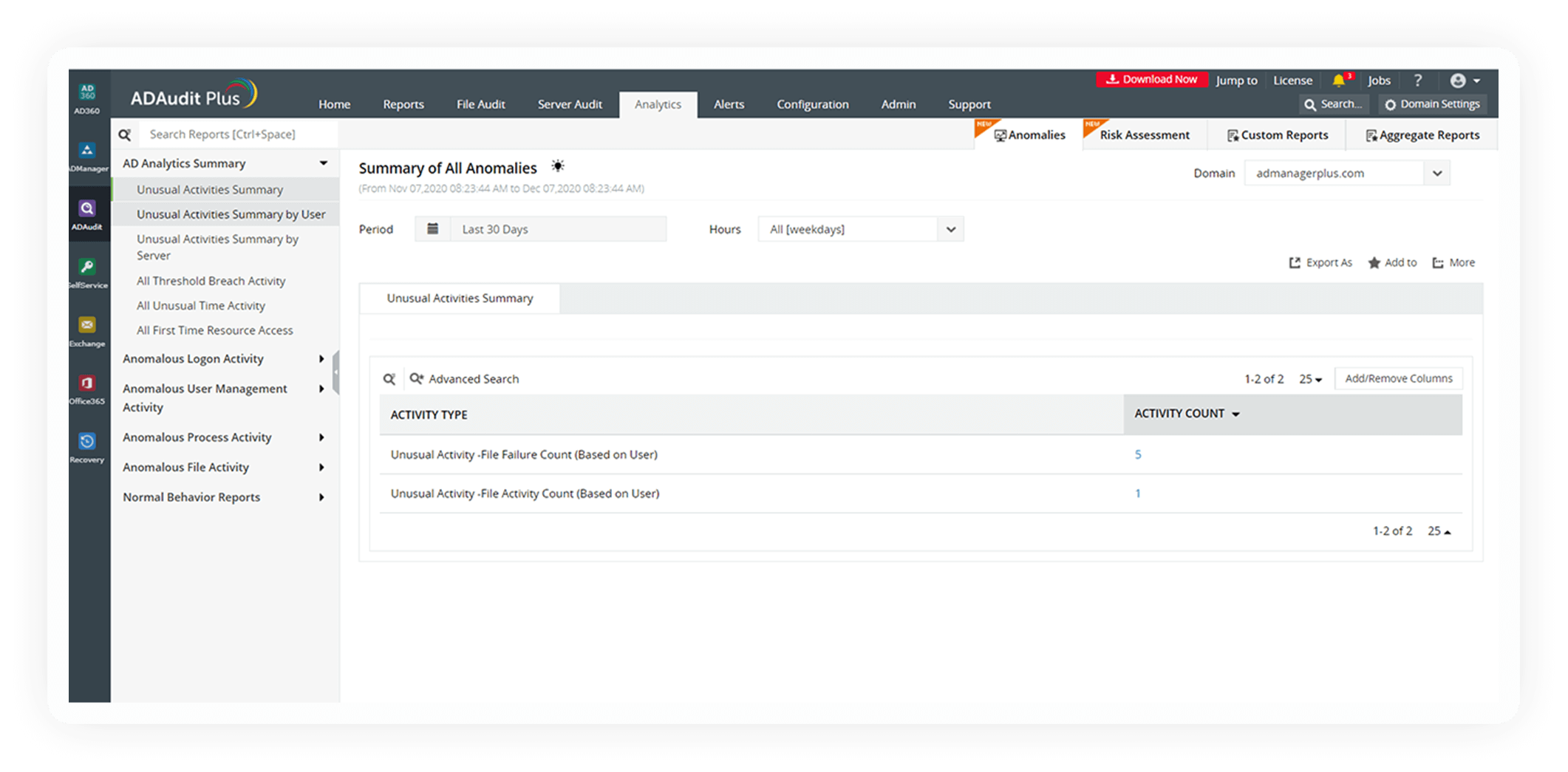
Task: Click the Download Now button
Action: pos(1151,79)
